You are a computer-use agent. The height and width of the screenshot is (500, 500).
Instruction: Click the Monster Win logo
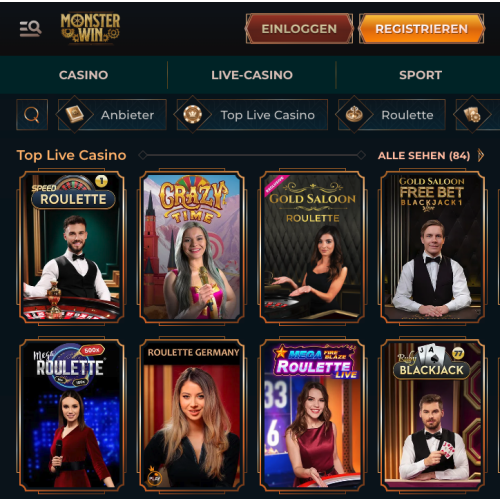coord(90,29)
